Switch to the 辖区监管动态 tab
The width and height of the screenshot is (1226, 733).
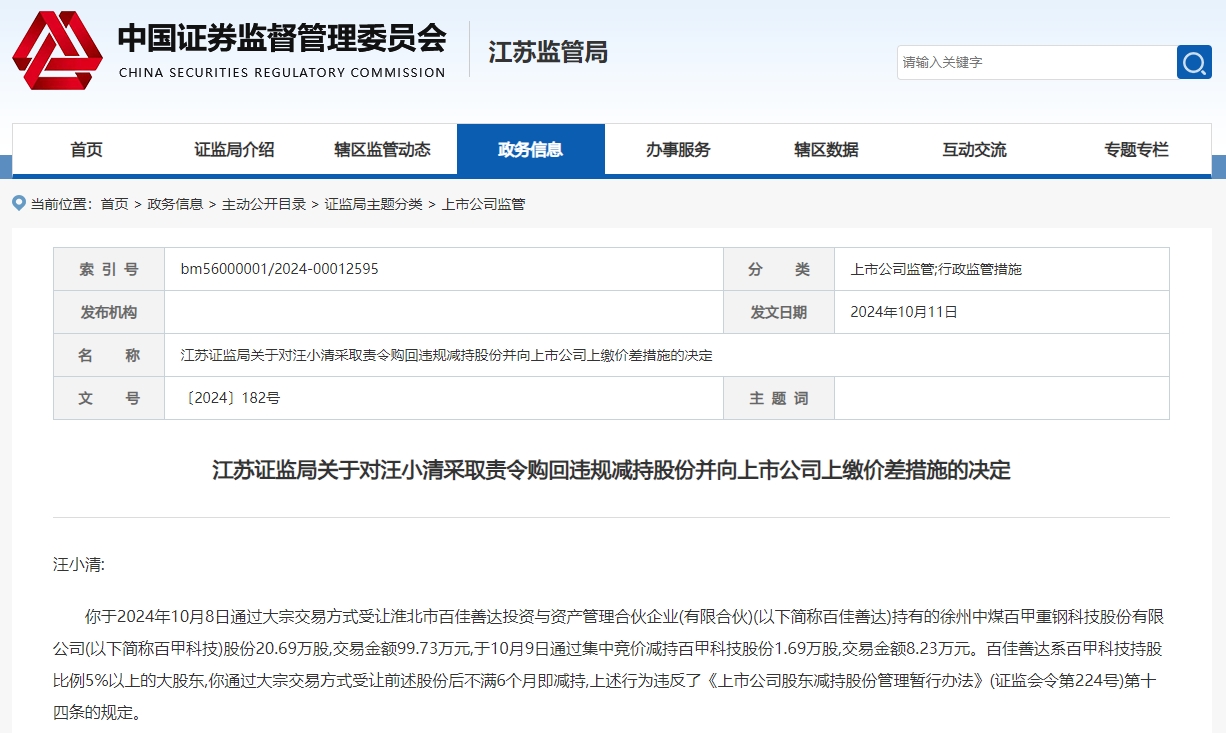click(382, 150)
